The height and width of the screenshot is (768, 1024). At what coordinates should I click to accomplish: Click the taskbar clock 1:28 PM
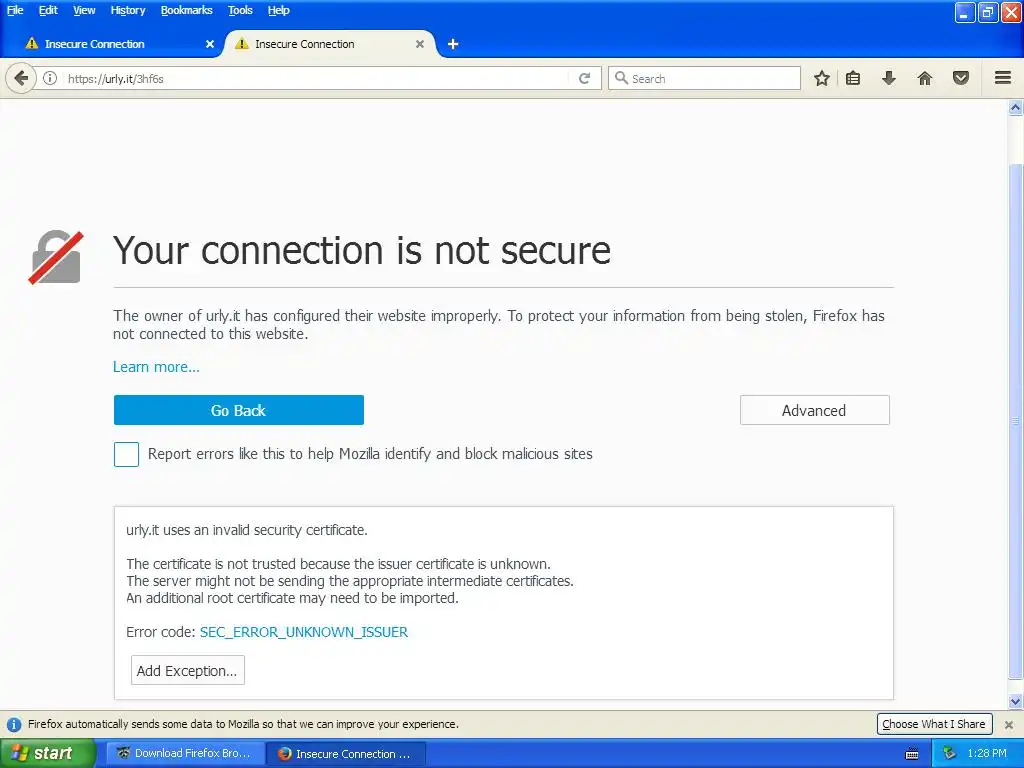click(987, 754)
